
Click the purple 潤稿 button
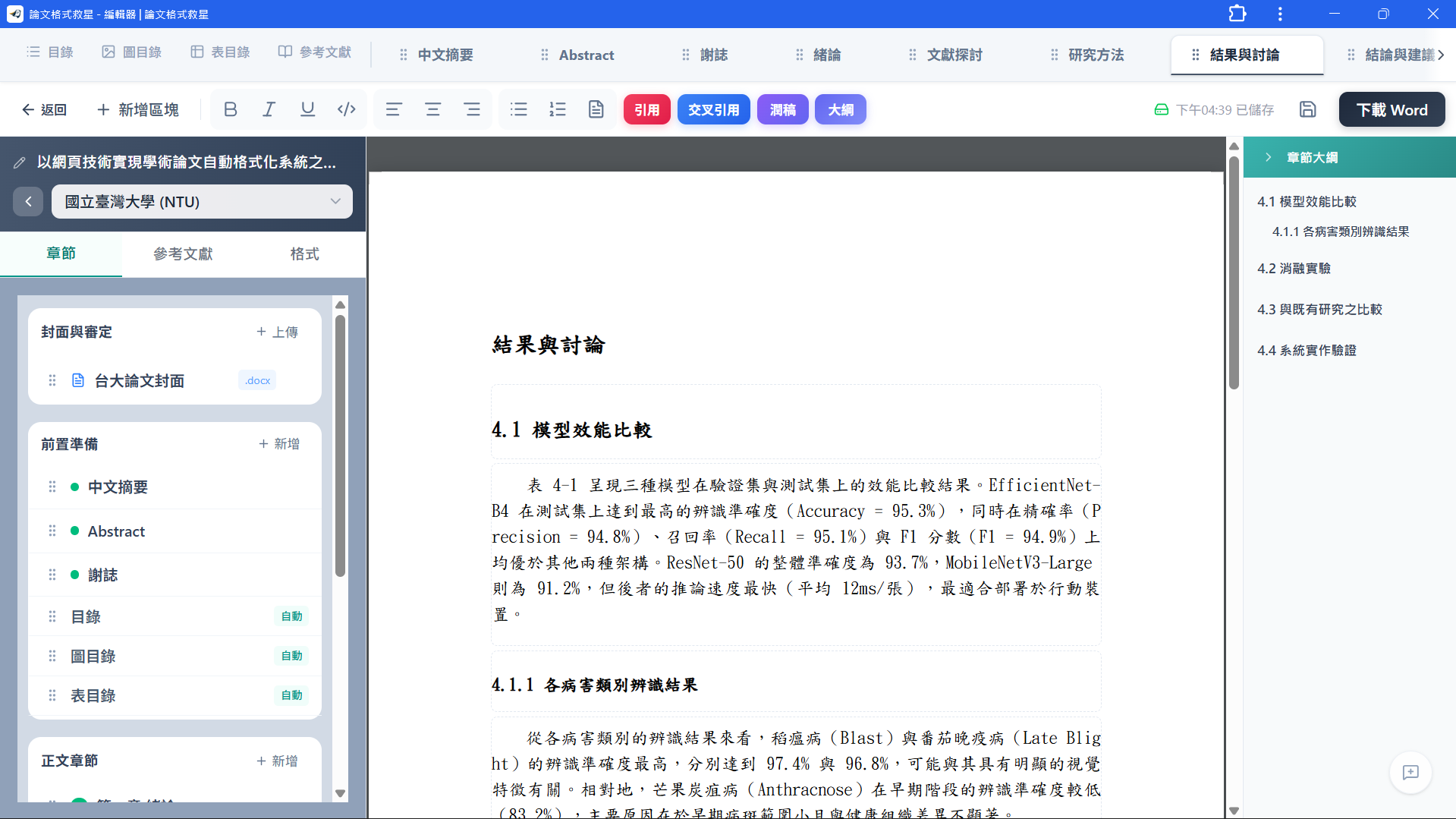[782, 109]
